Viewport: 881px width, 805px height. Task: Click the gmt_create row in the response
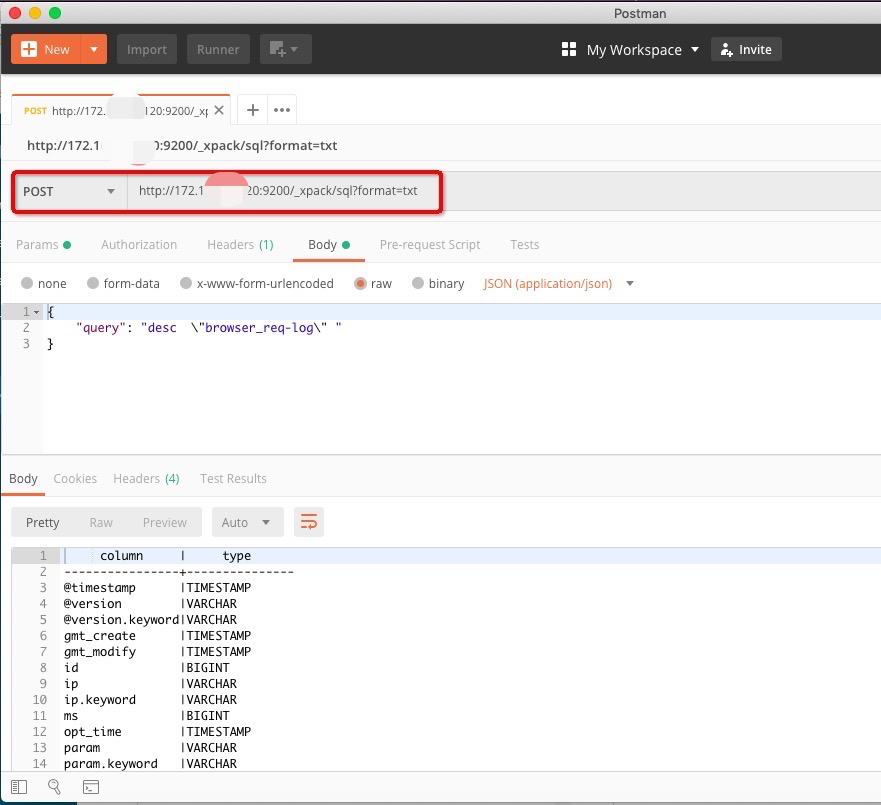point(157,636)
